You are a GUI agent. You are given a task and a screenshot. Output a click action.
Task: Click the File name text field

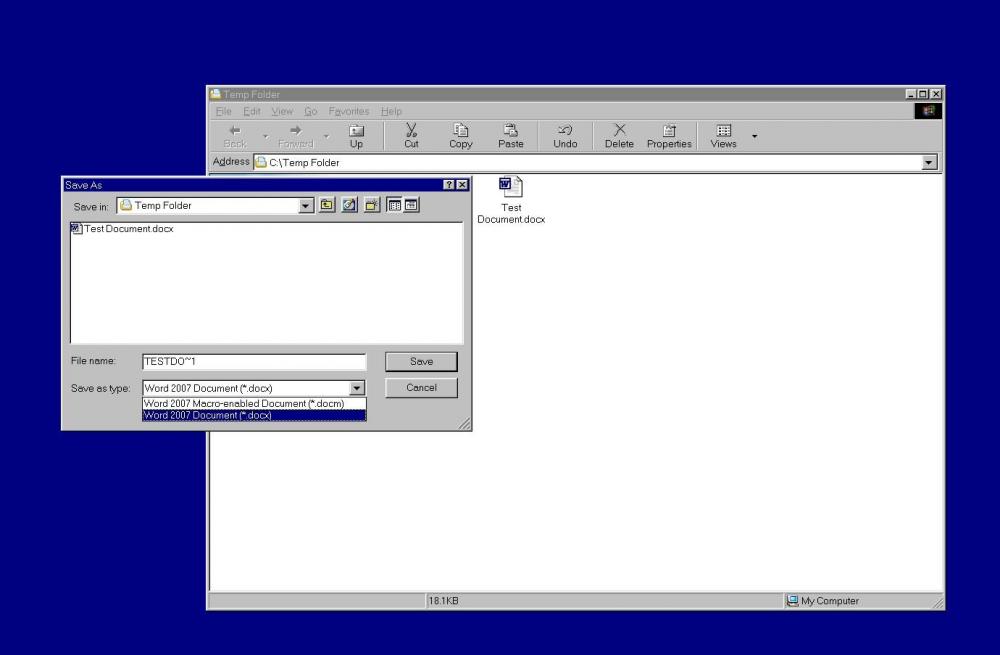254,361
